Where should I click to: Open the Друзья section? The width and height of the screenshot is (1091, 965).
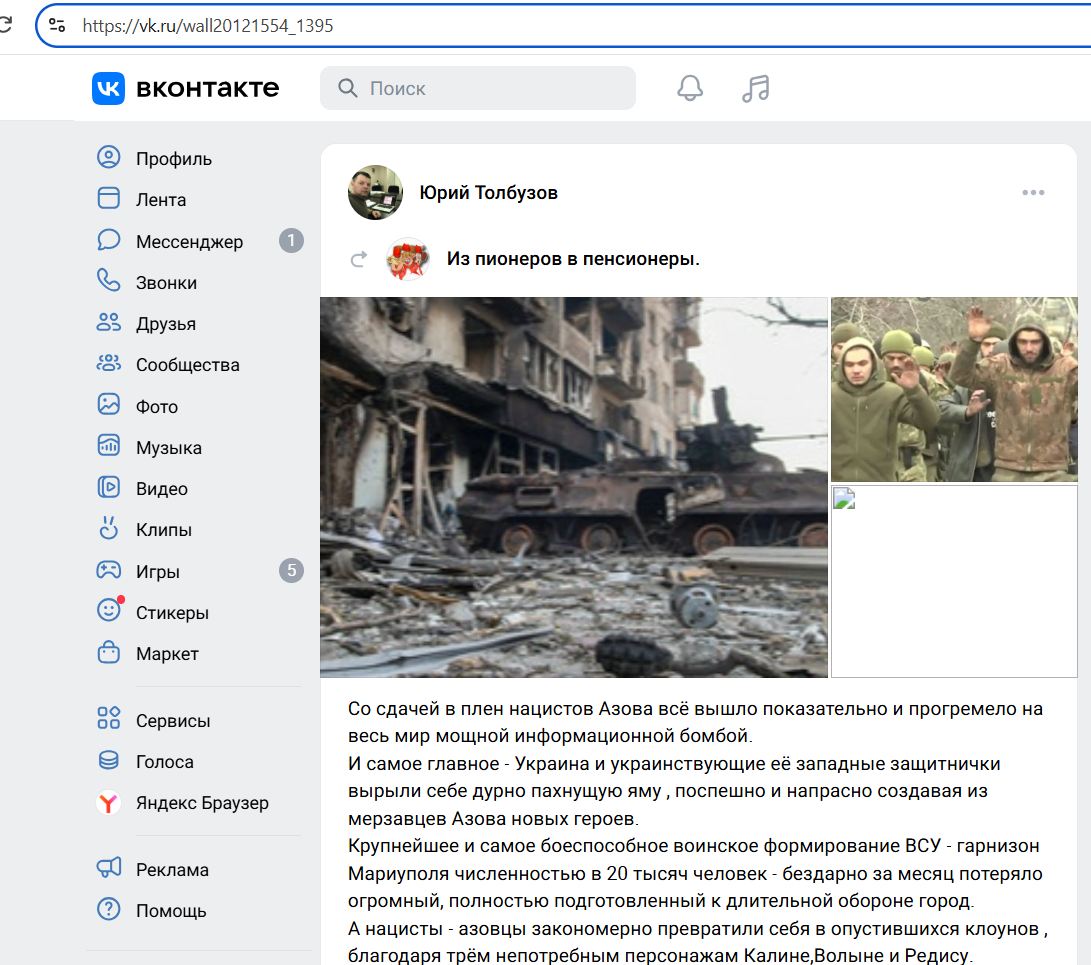[166, 324]
